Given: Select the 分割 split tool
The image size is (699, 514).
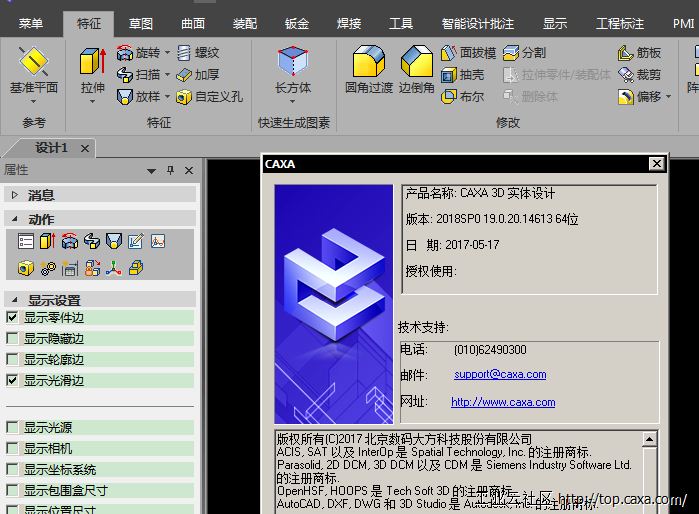Looking at the screenshot, I should (x=524, y=53).
